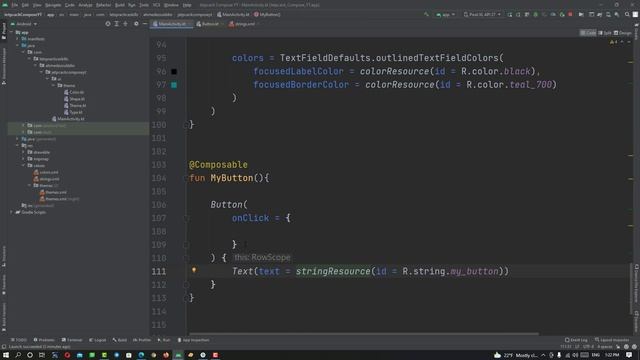Click the black color swatch on line 96
Viewport: 640px width, 360px height.
point(174,72)
